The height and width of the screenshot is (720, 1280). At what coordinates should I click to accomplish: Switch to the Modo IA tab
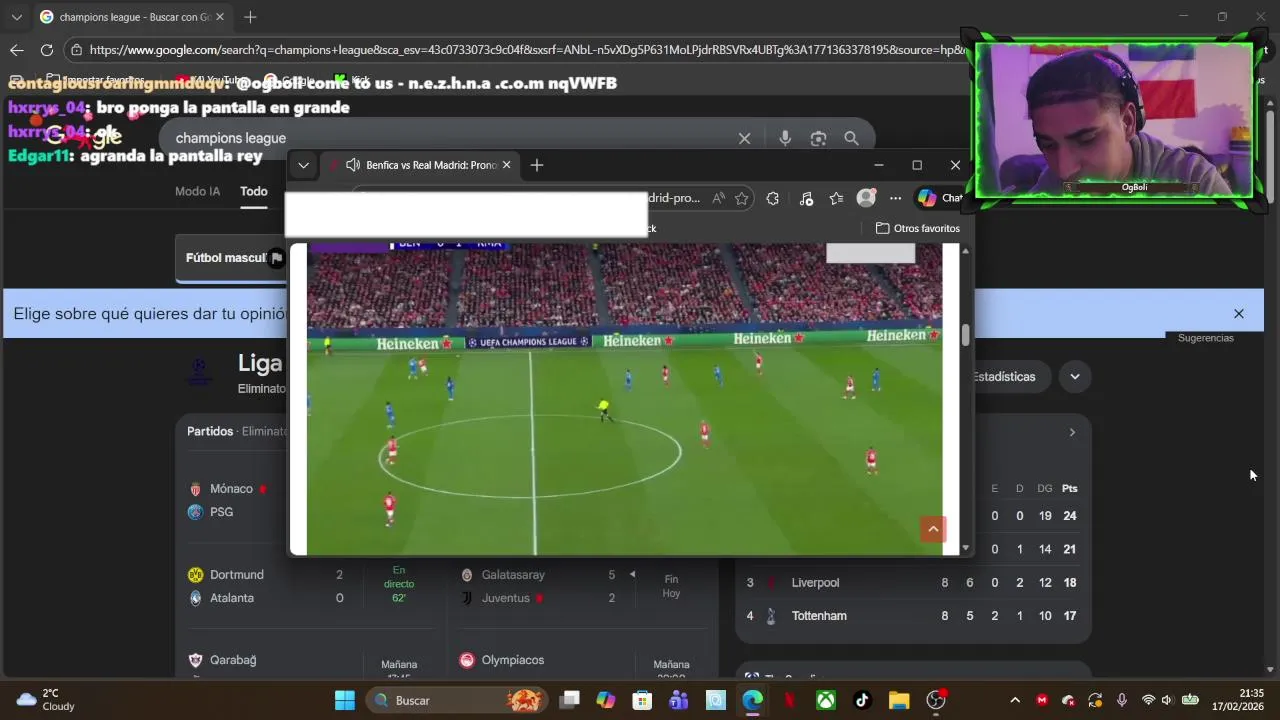[x=197, y=191]
